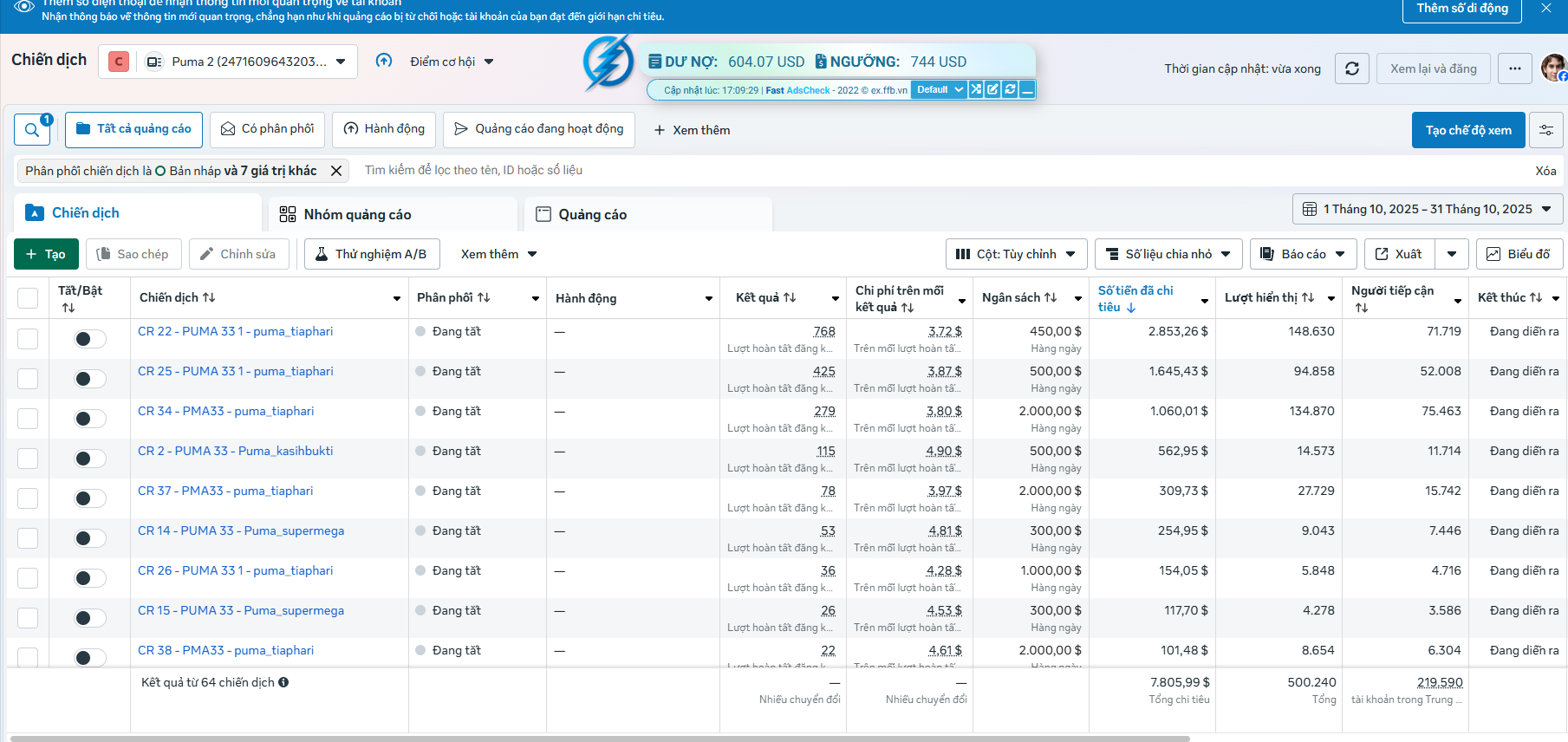Click the Sao chép duplicate button
The width and height of the screenshot is (1568, 742).
[x=133, y=254]
